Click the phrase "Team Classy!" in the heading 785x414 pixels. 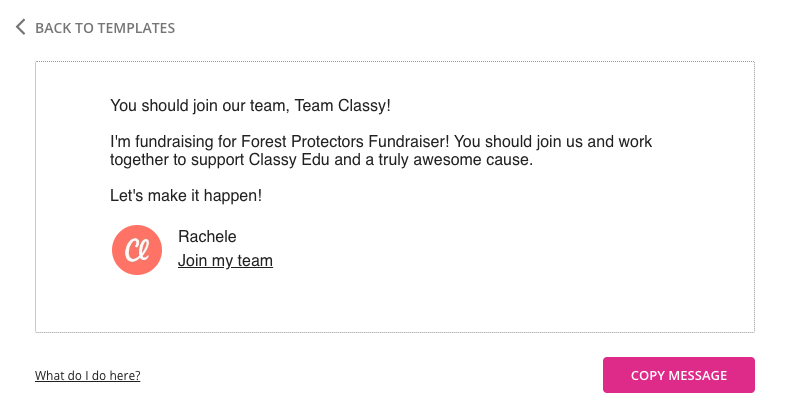(x=342, y=106)
